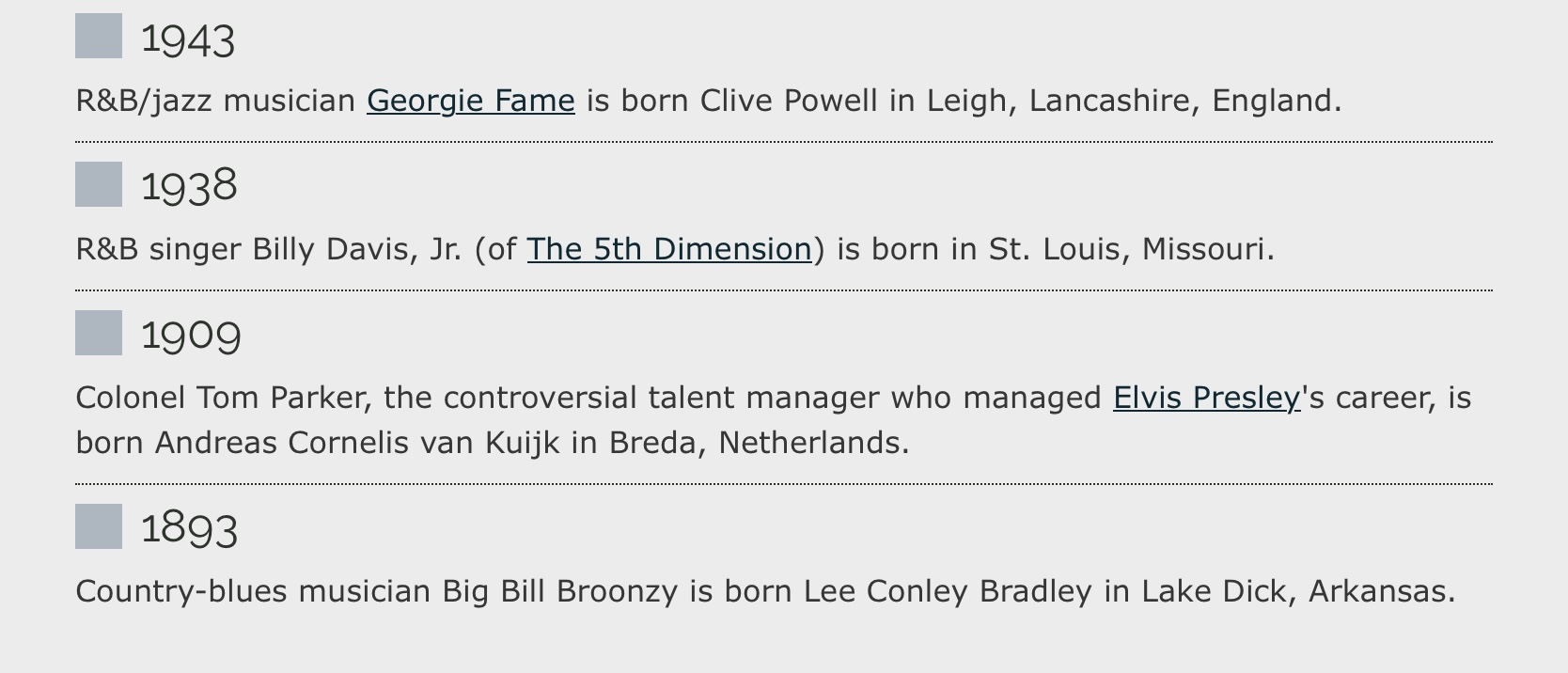1568x673 pixels.
Task: Click the 1909 year heading
Action: pos(191,336)
